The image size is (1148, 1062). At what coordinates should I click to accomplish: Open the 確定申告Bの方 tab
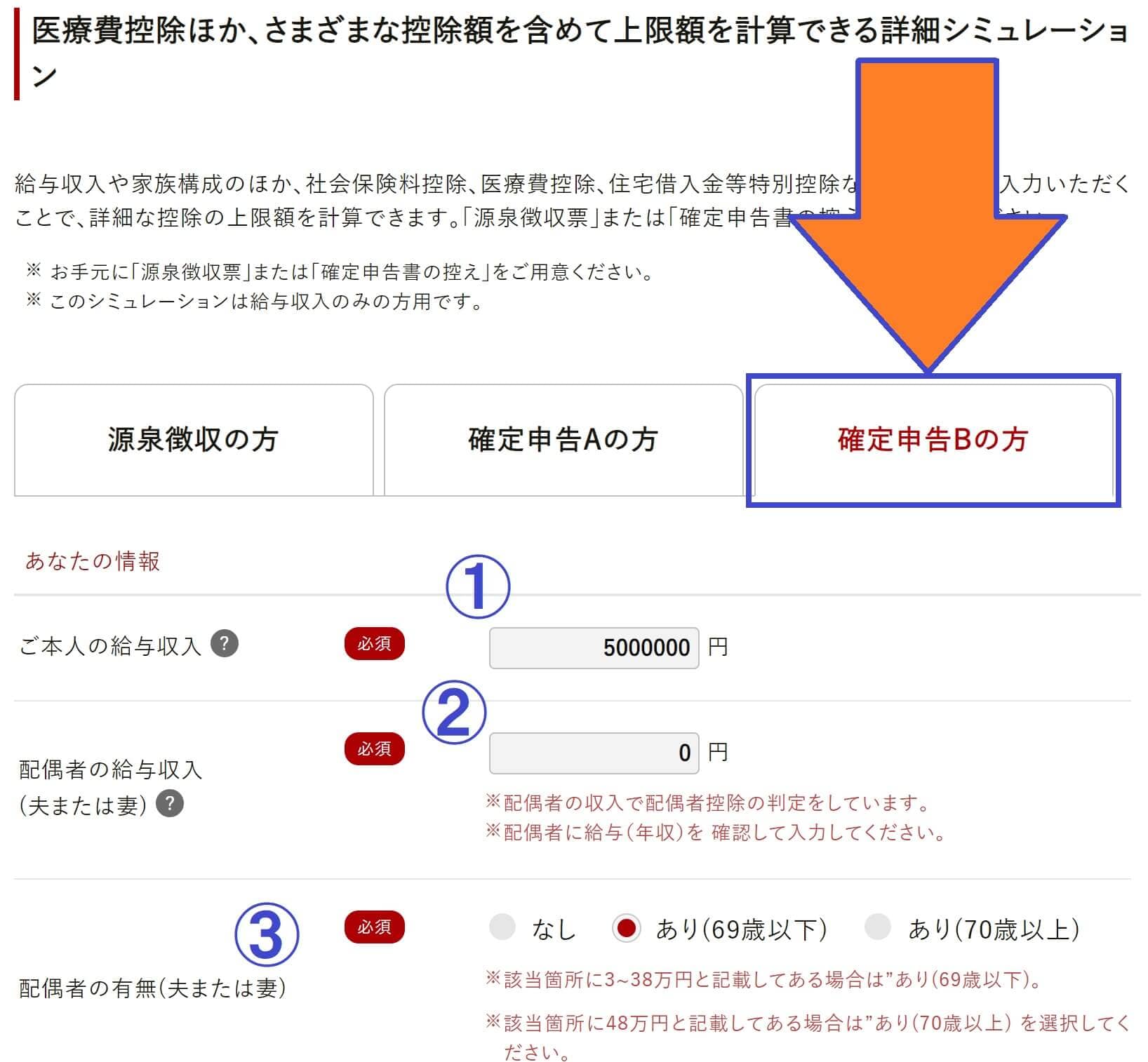933,440
